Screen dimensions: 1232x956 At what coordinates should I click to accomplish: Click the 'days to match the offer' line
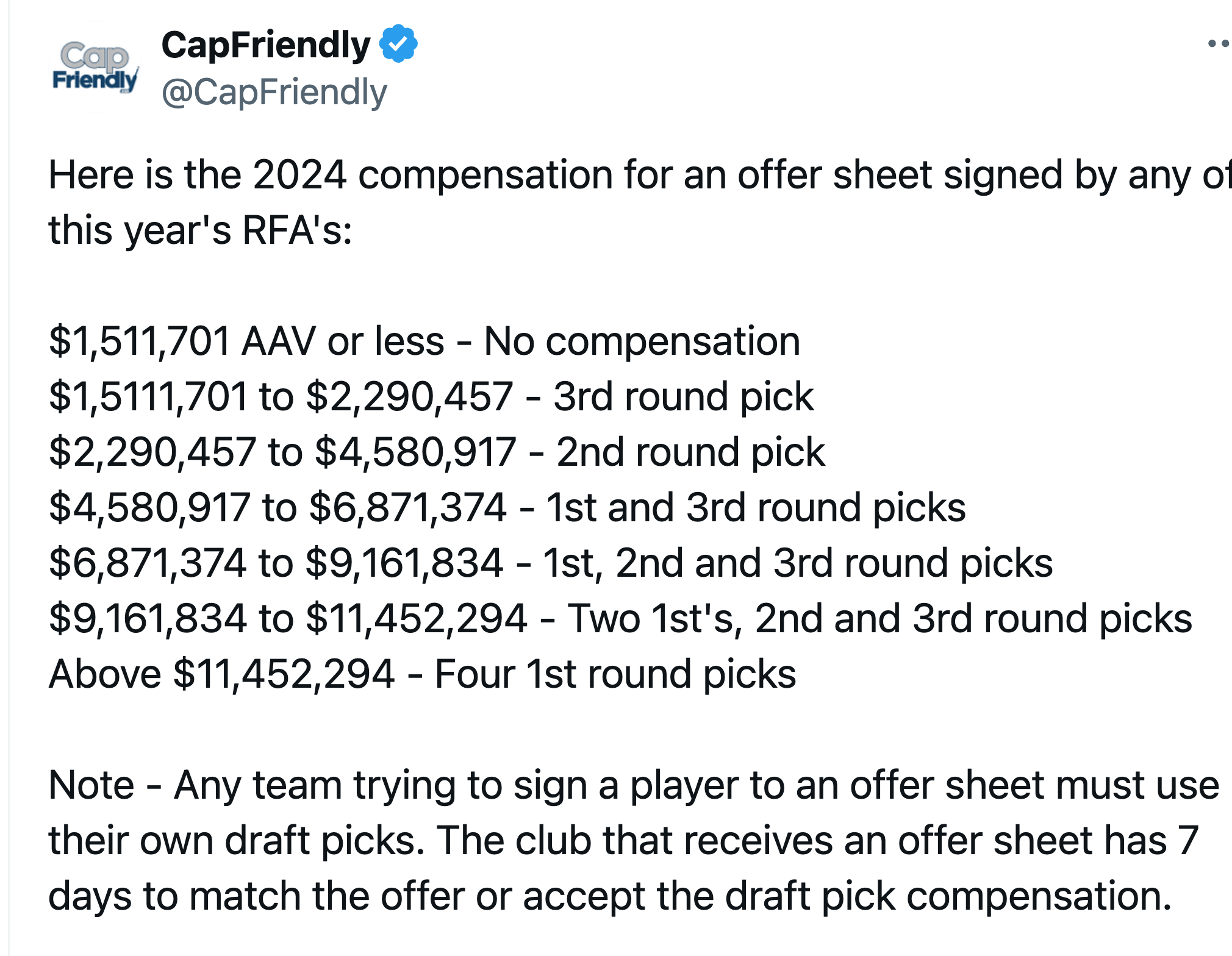610,896
